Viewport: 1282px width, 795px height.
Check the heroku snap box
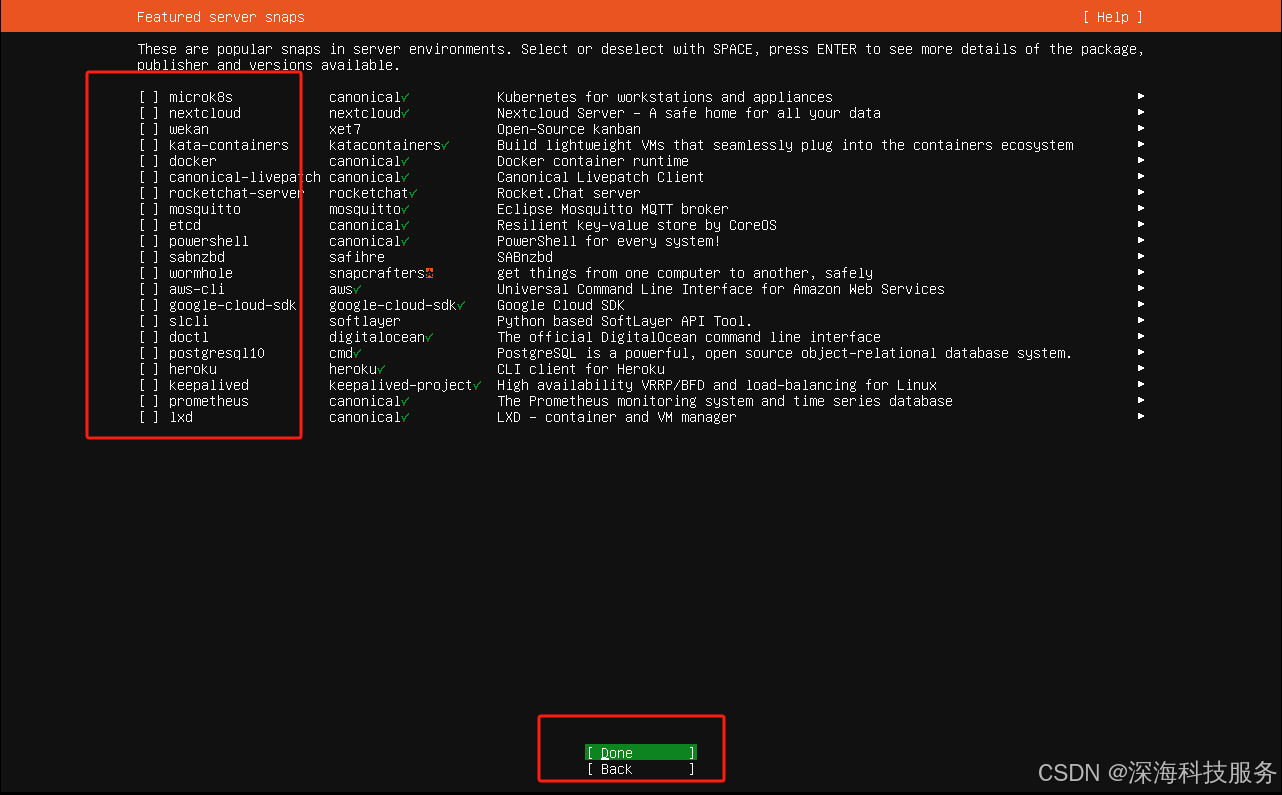[149, 369]
